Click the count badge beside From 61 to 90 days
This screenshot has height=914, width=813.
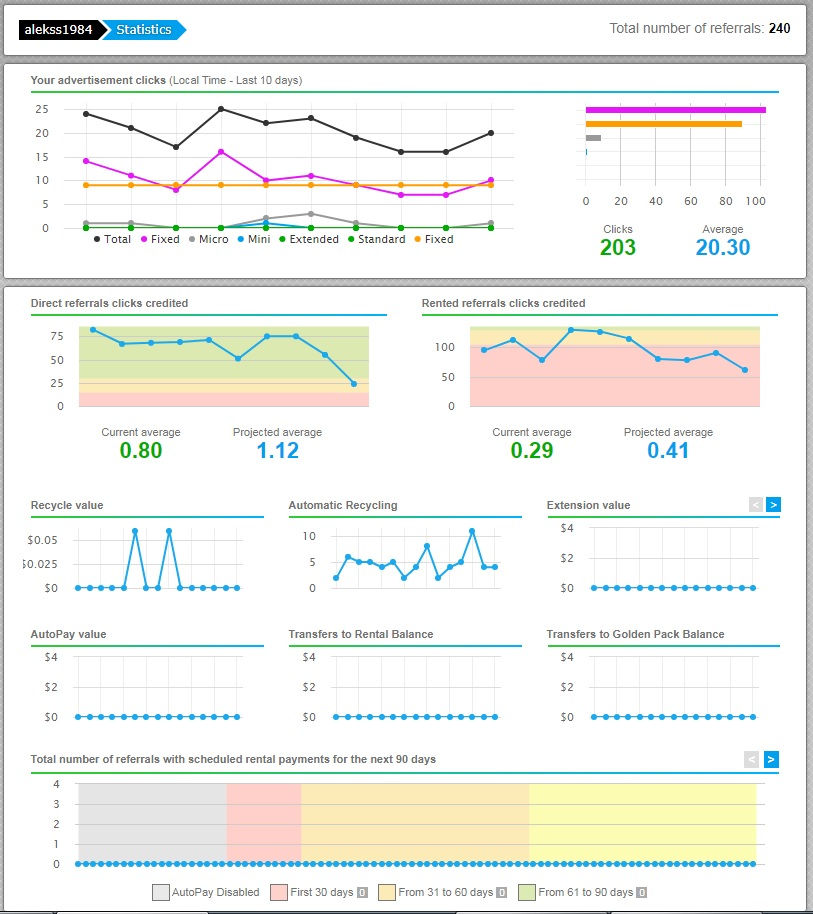point(642,892)
